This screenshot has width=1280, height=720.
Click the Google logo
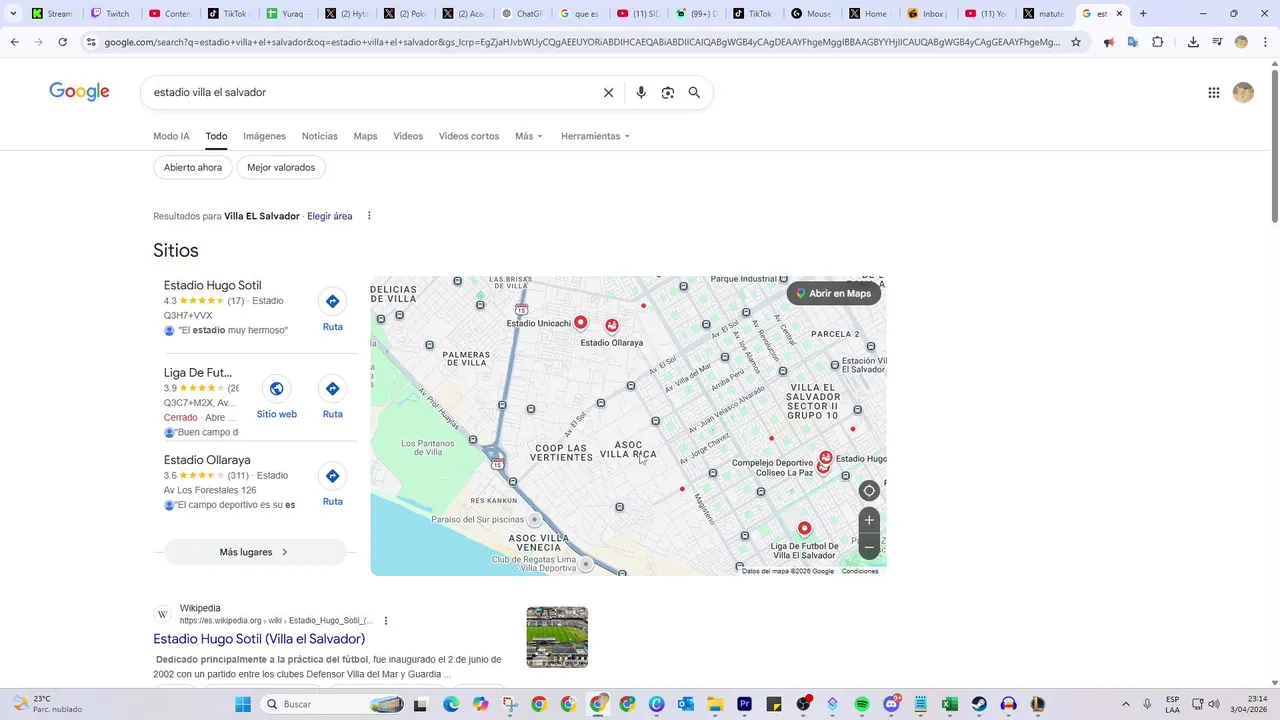click(79, 92)
